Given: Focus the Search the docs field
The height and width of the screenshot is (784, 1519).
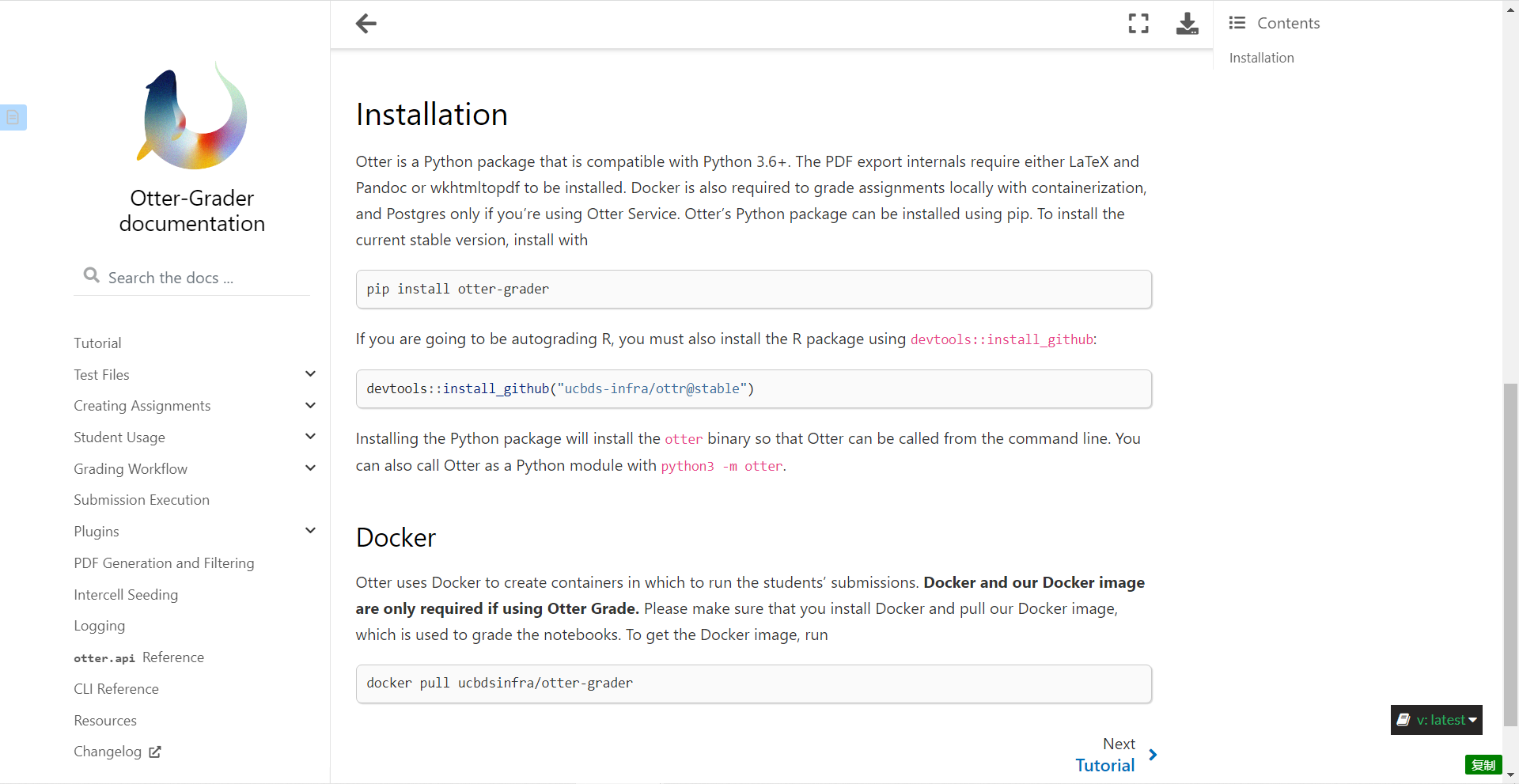Looking at the screenshot, I should pos(191,278).
